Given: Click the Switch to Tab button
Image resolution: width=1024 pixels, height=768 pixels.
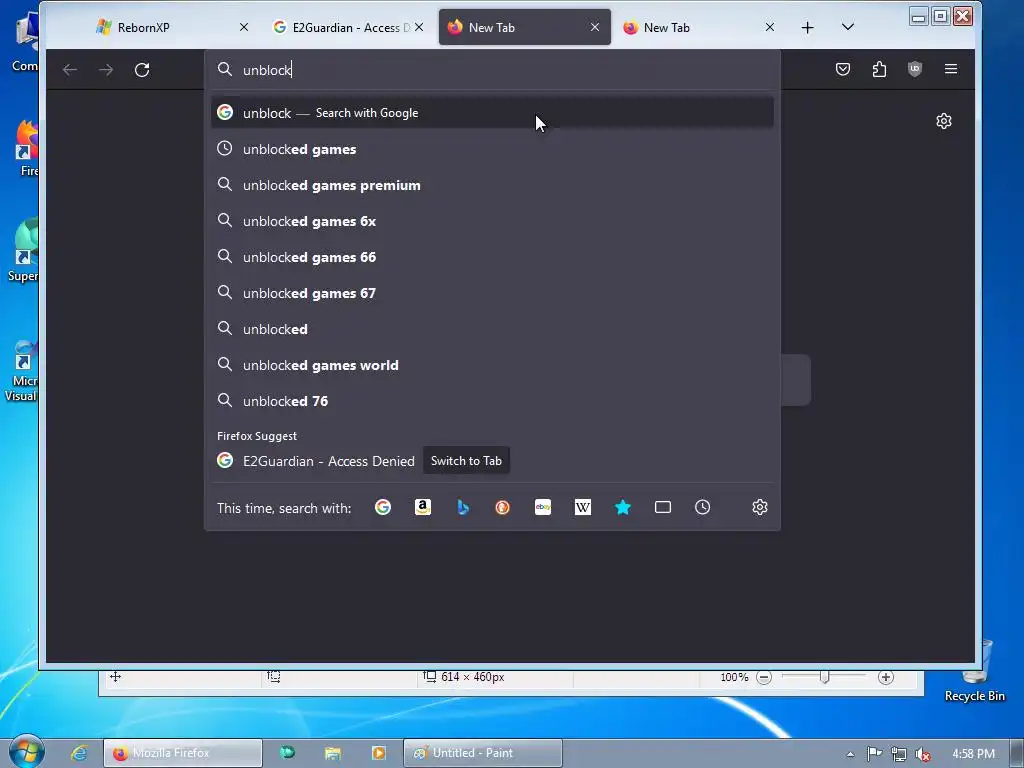Looking at the screenshot, I should [x=466, y=461].
